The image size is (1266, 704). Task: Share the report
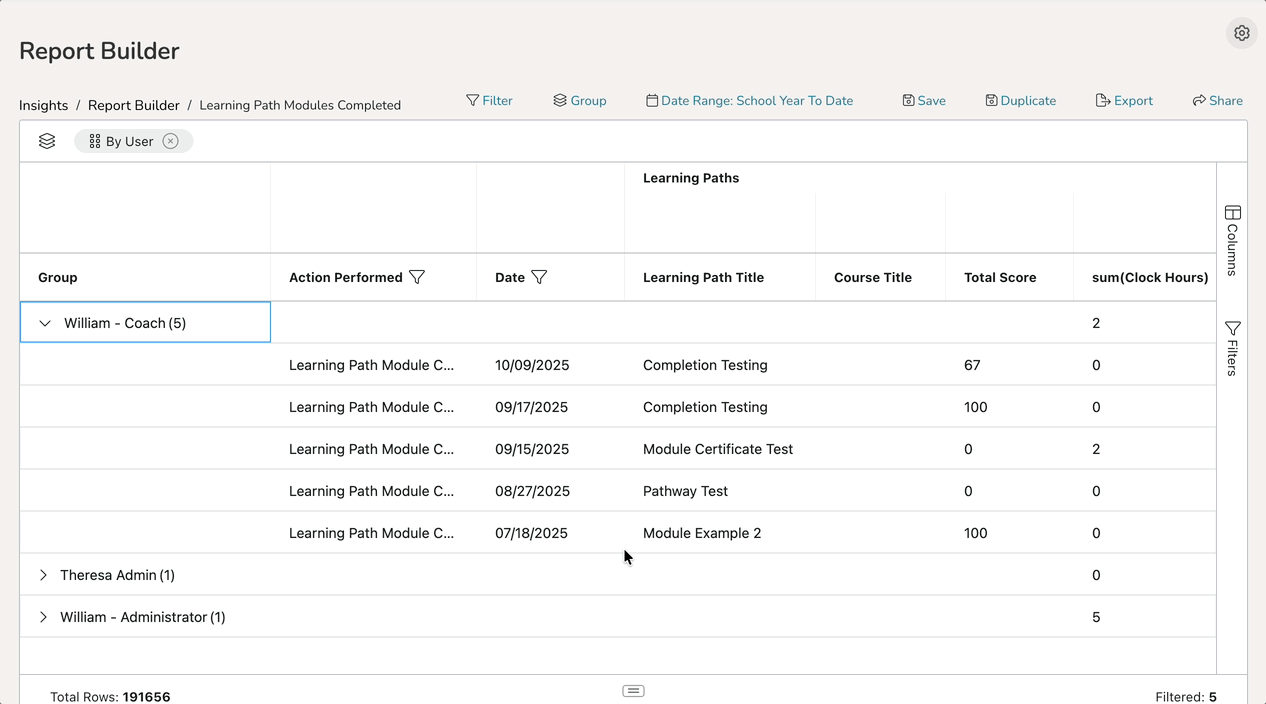click(x=1217, y=101)
